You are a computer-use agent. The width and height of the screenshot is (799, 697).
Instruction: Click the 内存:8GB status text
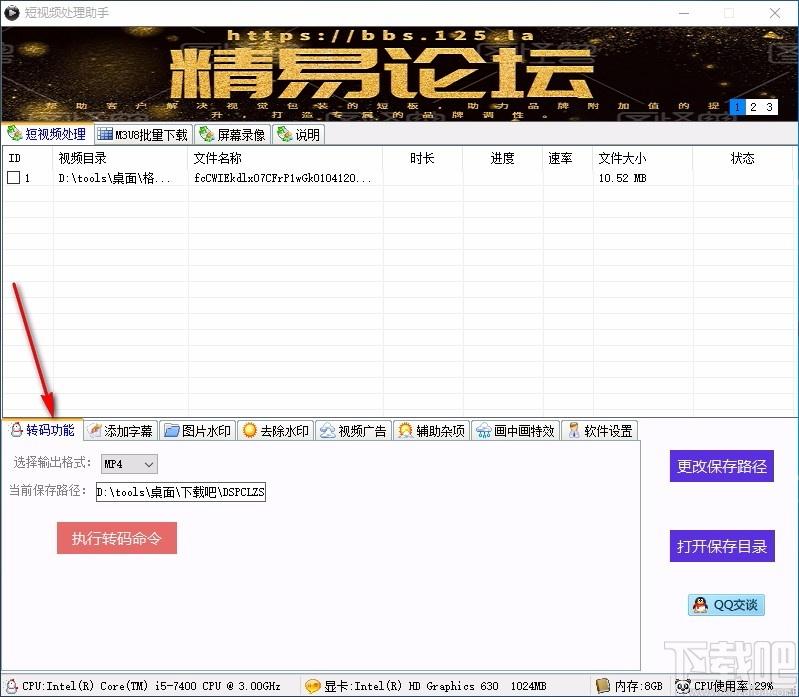click(638, 686)
